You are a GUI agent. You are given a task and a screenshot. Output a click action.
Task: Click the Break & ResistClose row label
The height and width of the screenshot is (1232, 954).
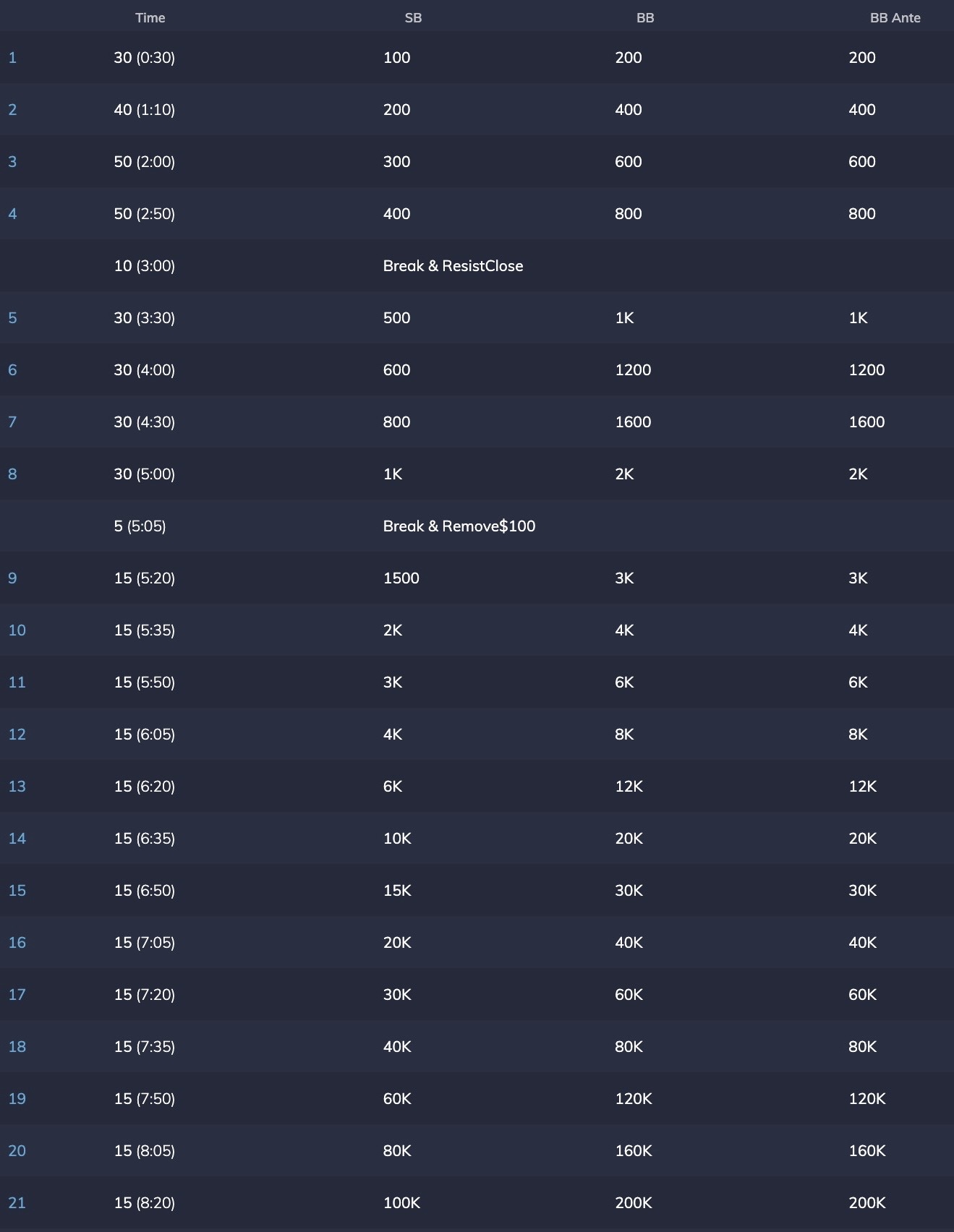[x=453, y=266]
